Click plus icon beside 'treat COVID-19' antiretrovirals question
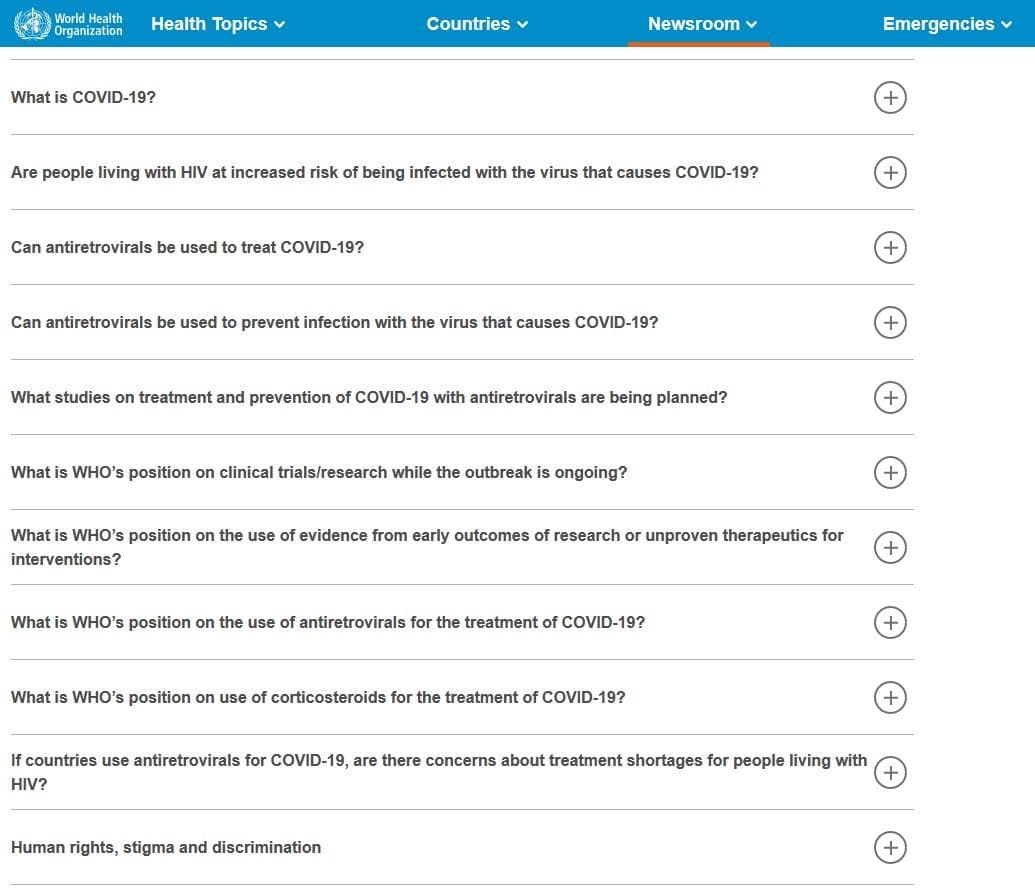1035x891 pixels. pos(890,247)
